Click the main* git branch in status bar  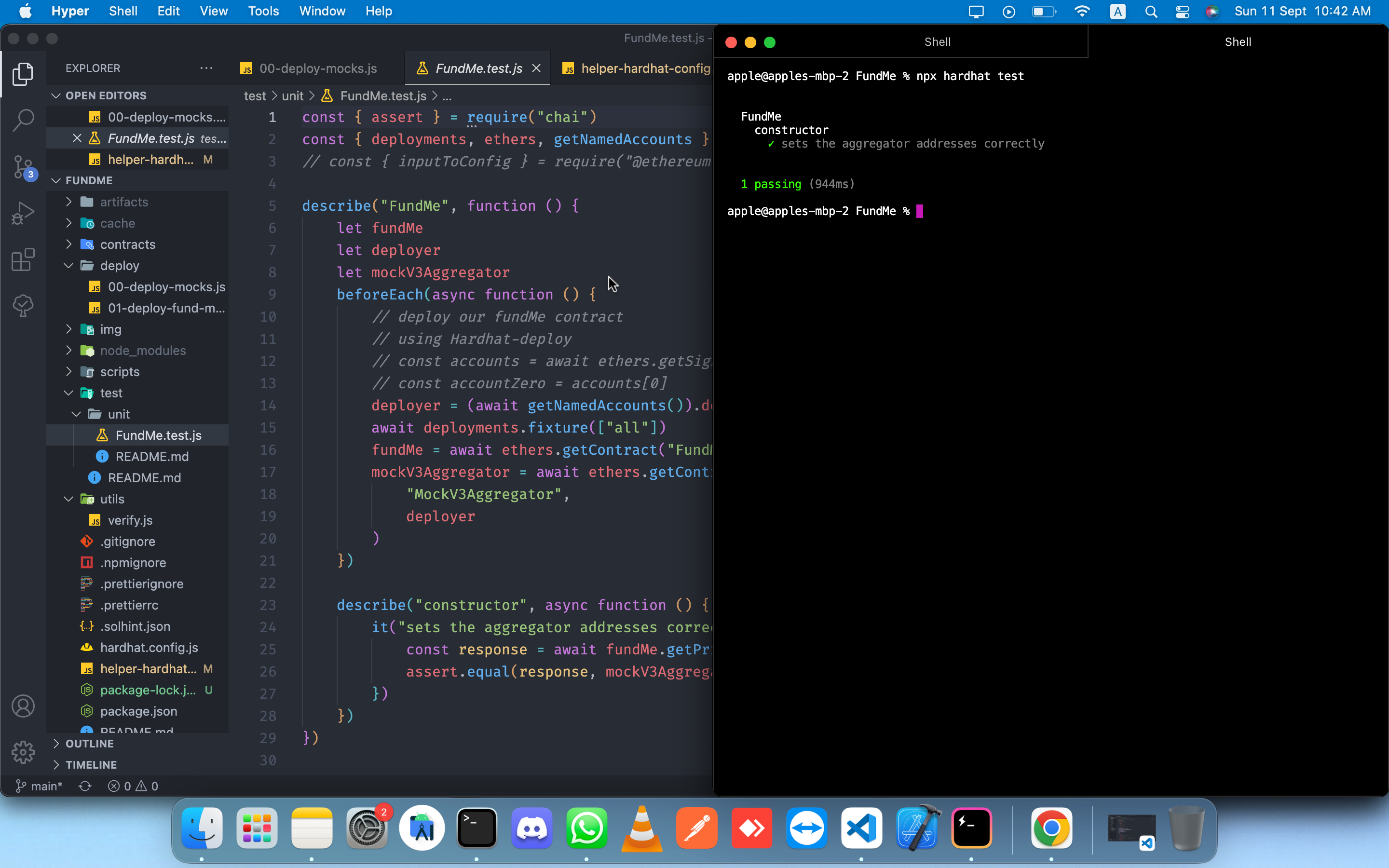pos(39,786)
